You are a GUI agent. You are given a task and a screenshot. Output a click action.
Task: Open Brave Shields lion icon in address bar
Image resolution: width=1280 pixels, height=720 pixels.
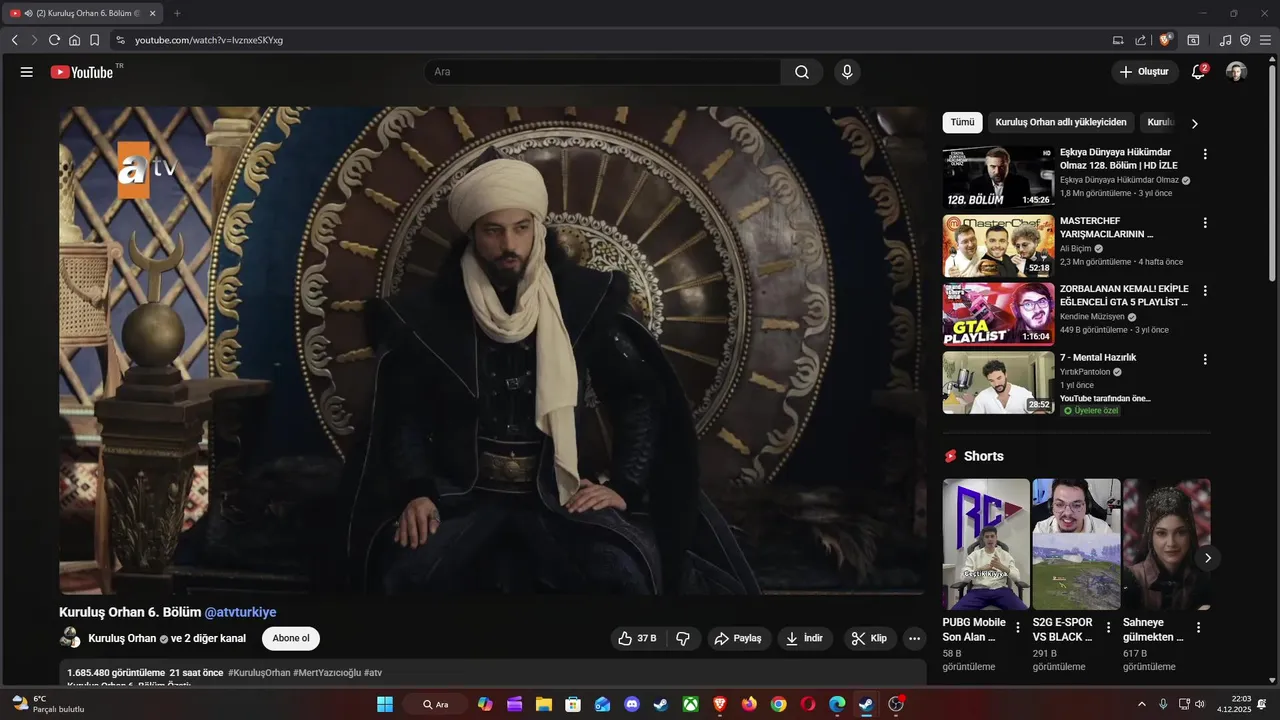1165,40
